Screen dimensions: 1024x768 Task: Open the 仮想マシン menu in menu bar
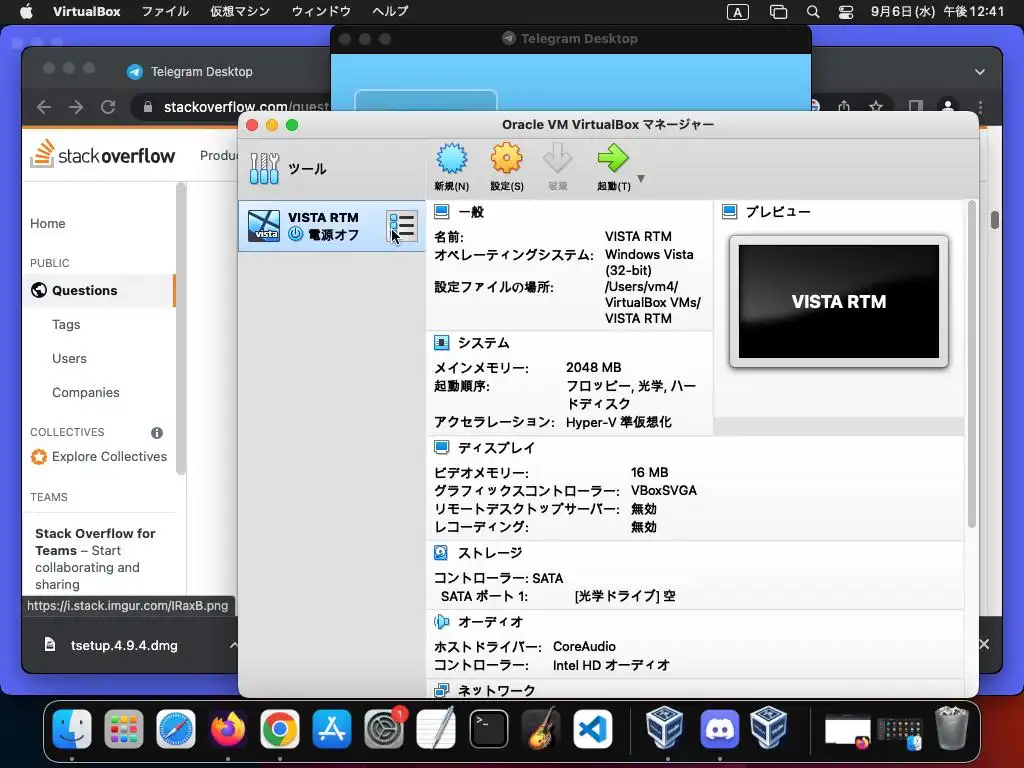click(x=240, y=11)
